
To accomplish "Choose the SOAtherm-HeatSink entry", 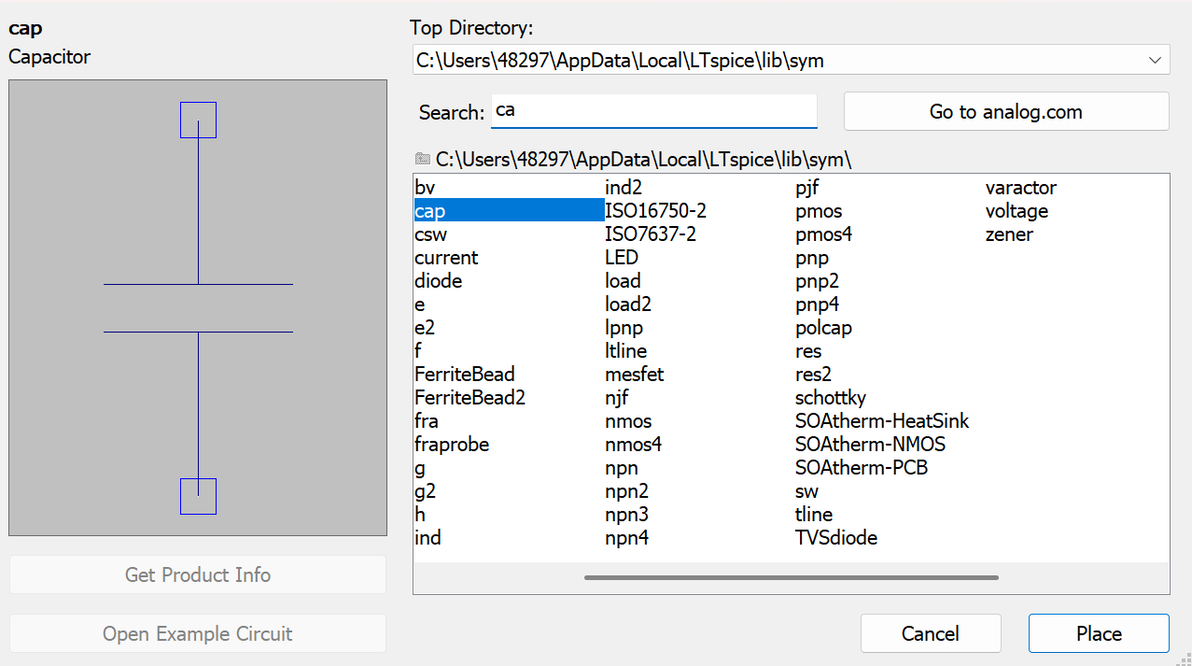I will 881,421.
